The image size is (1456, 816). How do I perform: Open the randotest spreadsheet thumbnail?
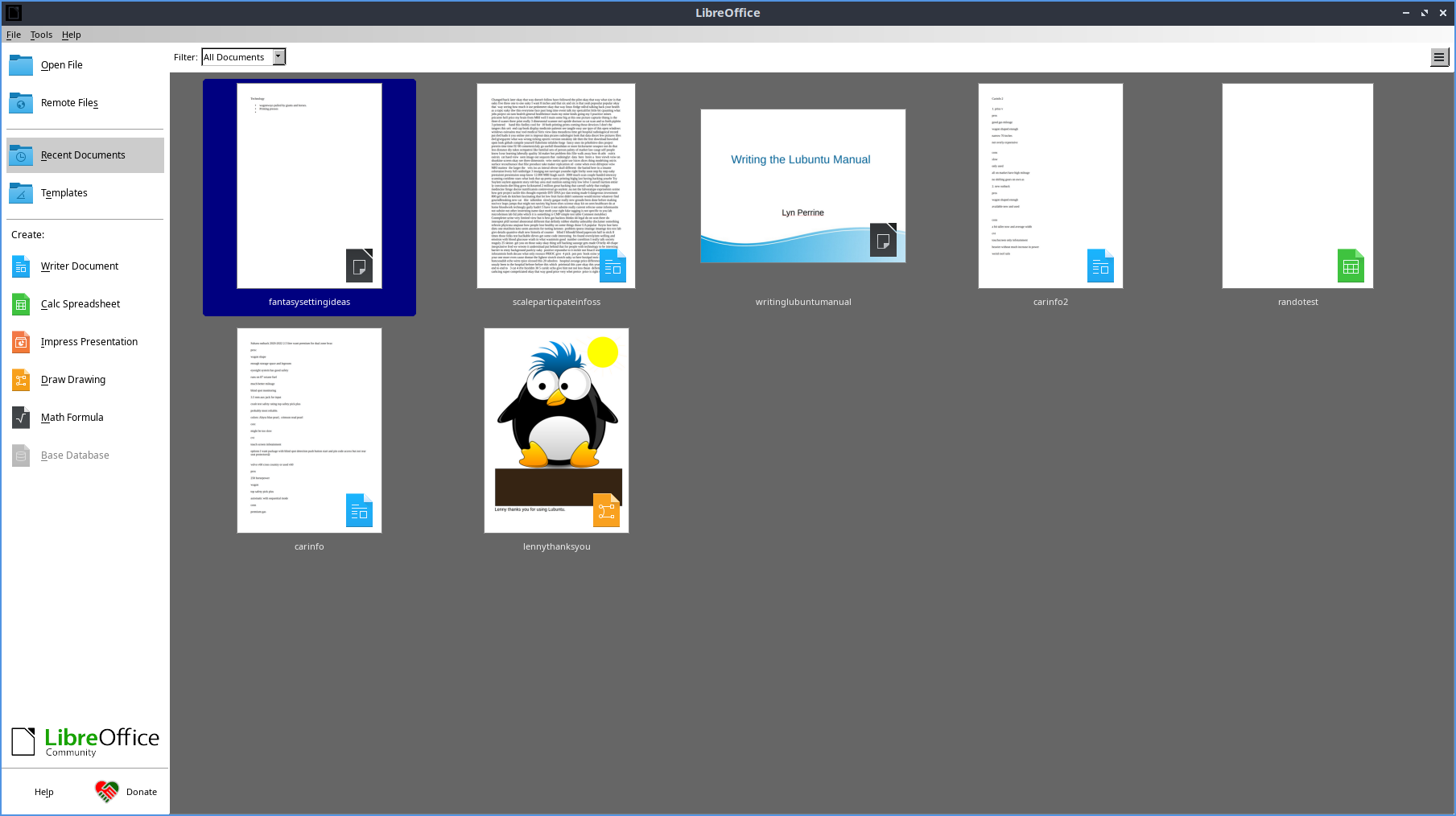[1297, 186]
